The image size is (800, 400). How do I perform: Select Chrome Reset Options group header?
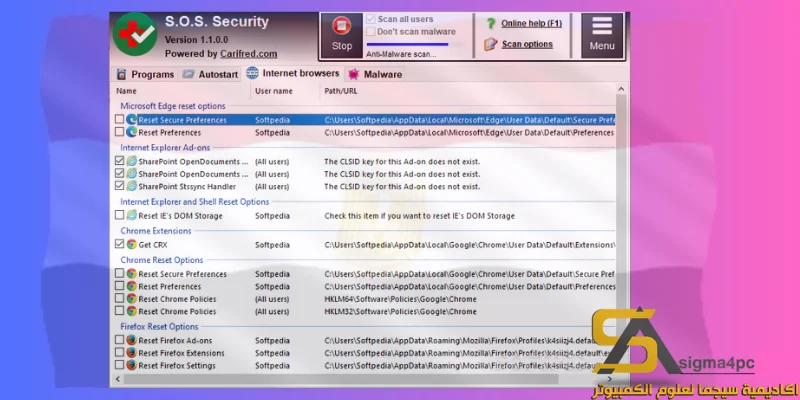pyautogui.click(x=162, y=260)
